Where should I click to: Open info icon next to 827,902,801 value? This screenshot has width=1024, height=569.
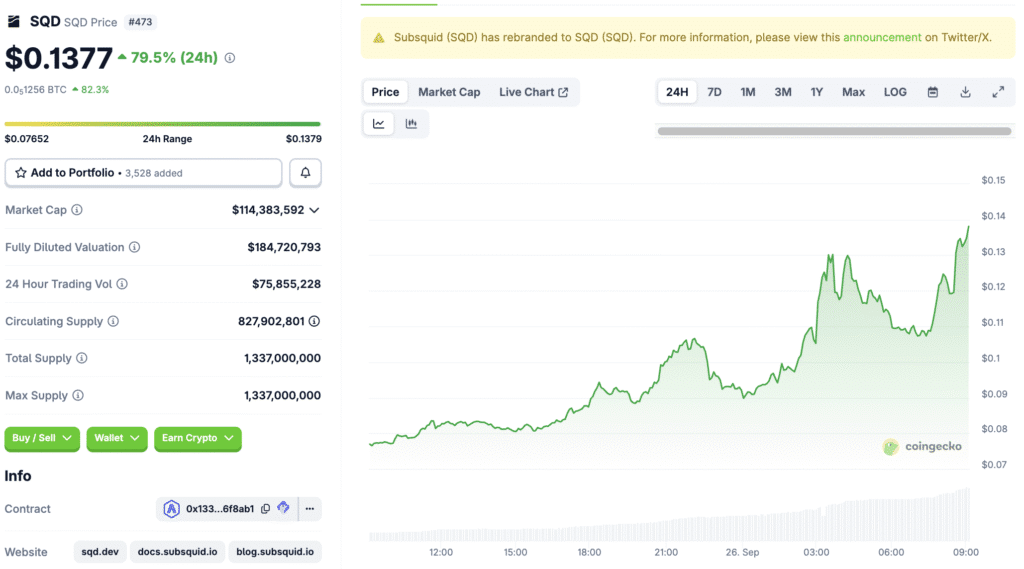coord(314,321)
